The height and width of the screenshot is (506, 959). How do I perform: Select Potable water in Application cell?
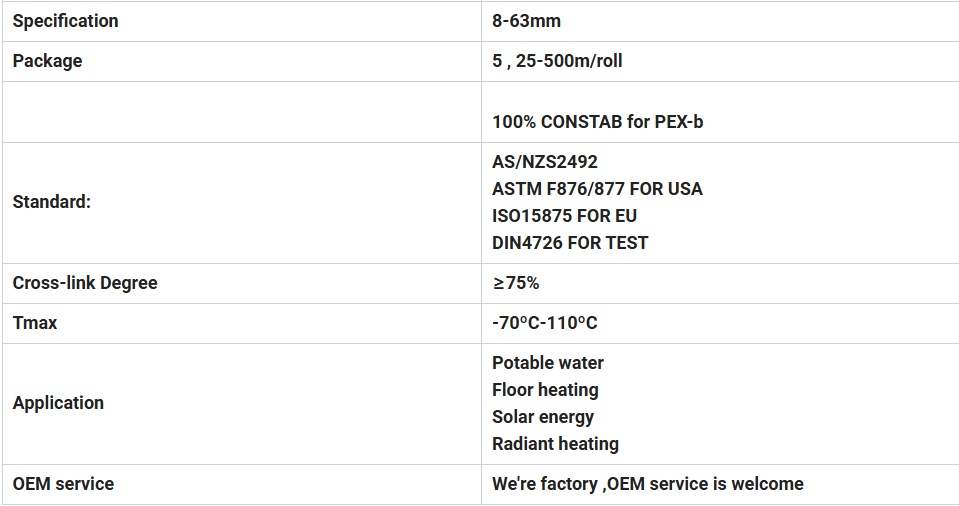(548, 363)
